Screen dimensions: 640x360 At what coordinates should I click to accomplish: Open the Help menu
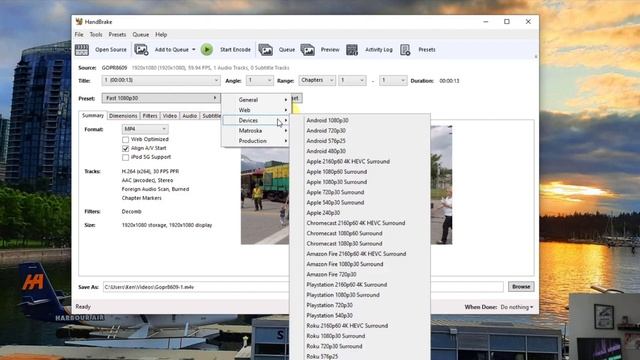click(x=161, y=35)
